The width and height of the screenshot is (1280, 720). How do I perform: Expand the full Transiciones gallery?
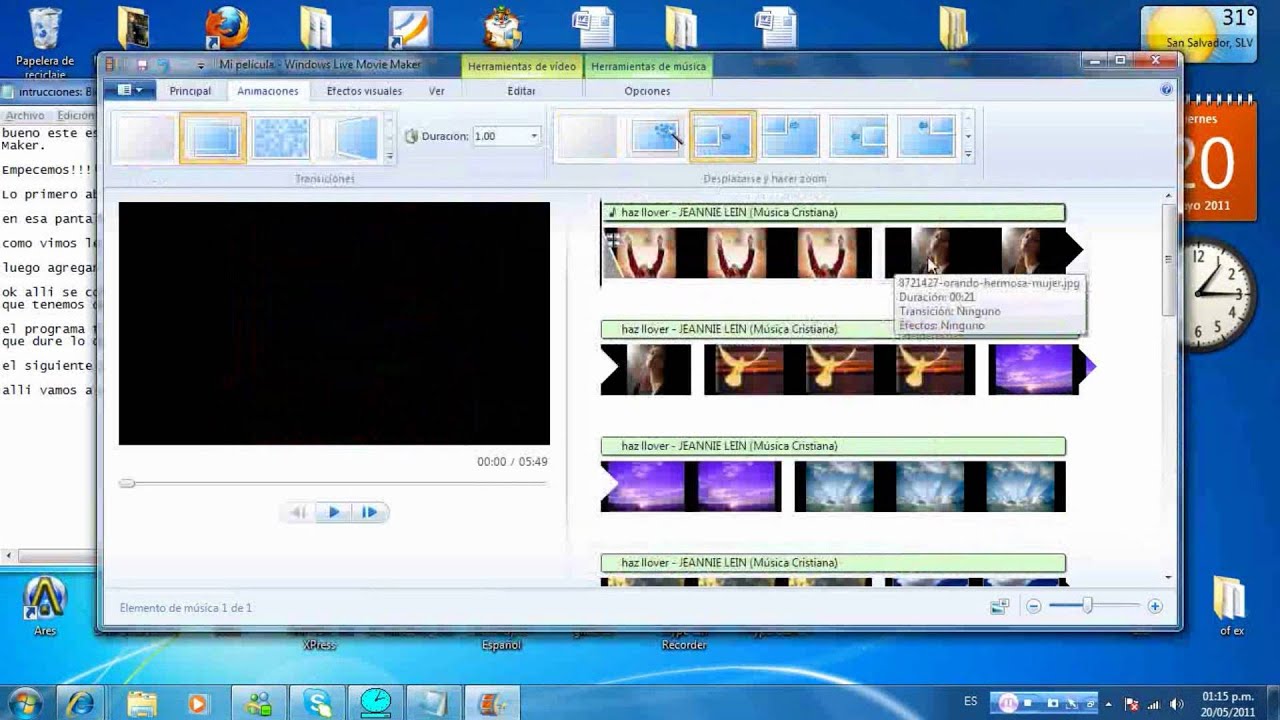(x=389, y=156)
